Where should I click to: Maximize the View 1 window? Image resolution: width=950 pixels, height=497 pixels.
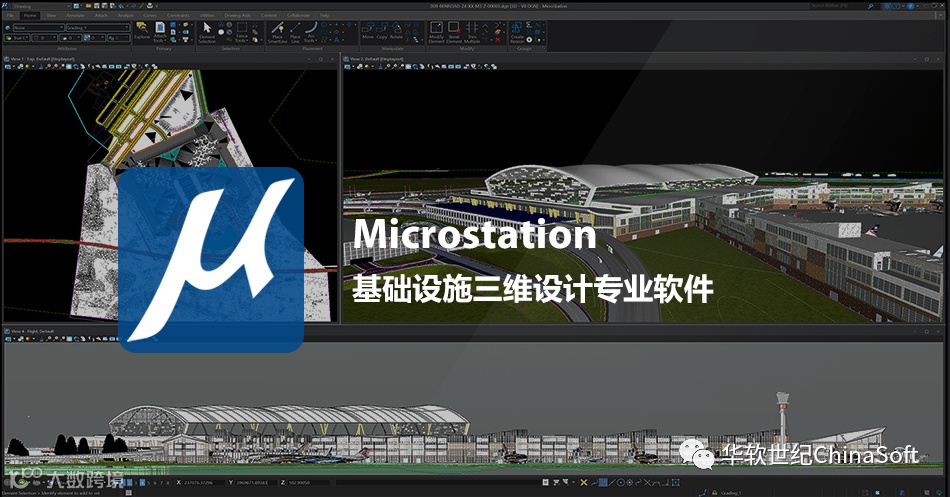click(321, 59)
